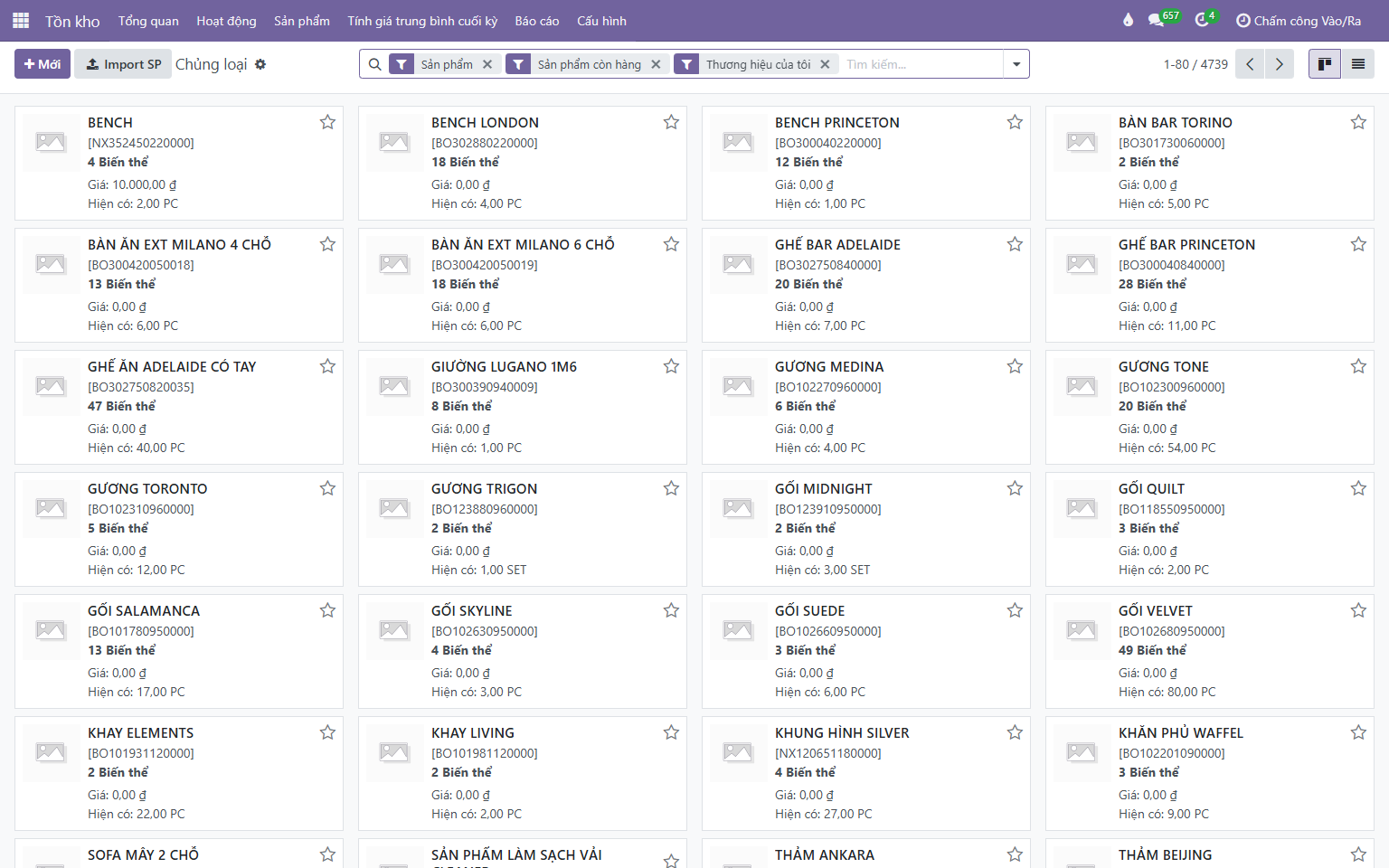The width and height of the screenshot is (1389, 868).
Task: Expand the search options dropdown arrow
Action: (1016, 64)
